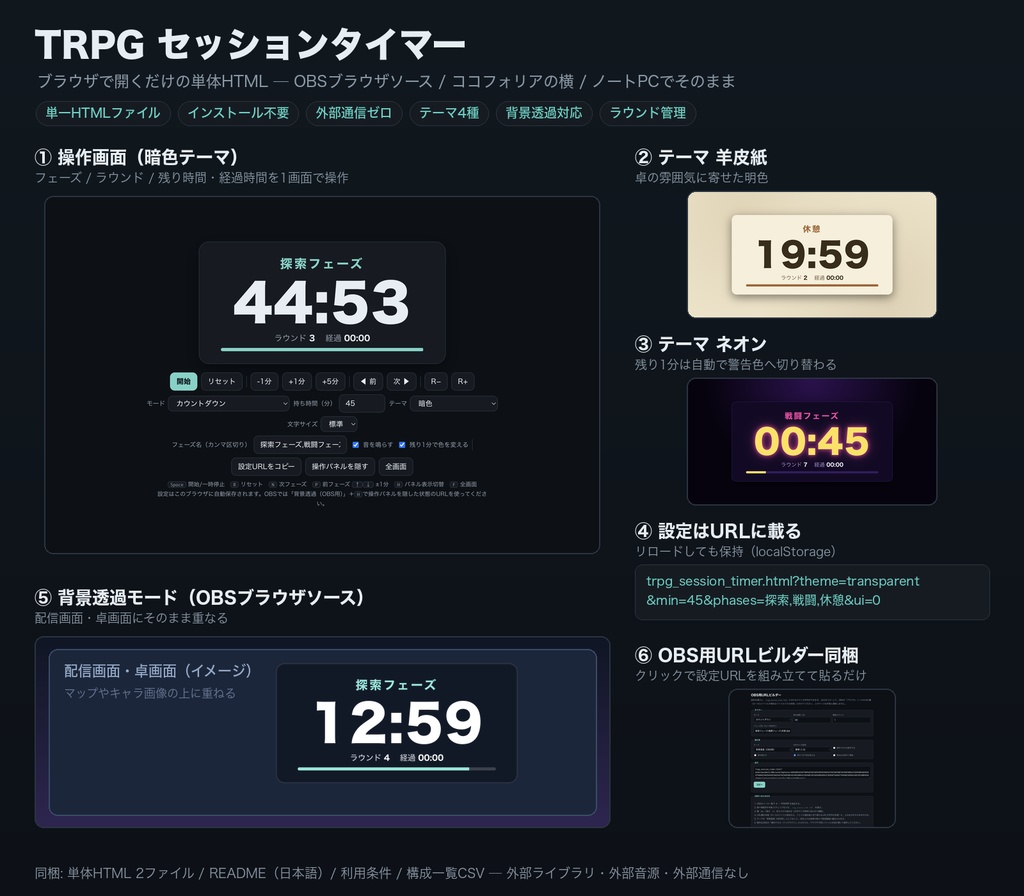The width and height of the screenshot is (1024, 896).
Task: Click the progress bar under the 12:59 timer
Action: coord(396,769)
